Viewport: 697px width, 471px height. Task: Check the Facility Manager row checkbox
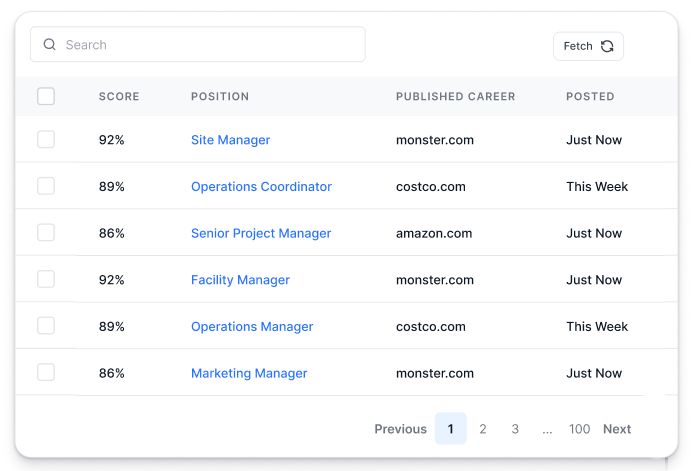(46, 280)
